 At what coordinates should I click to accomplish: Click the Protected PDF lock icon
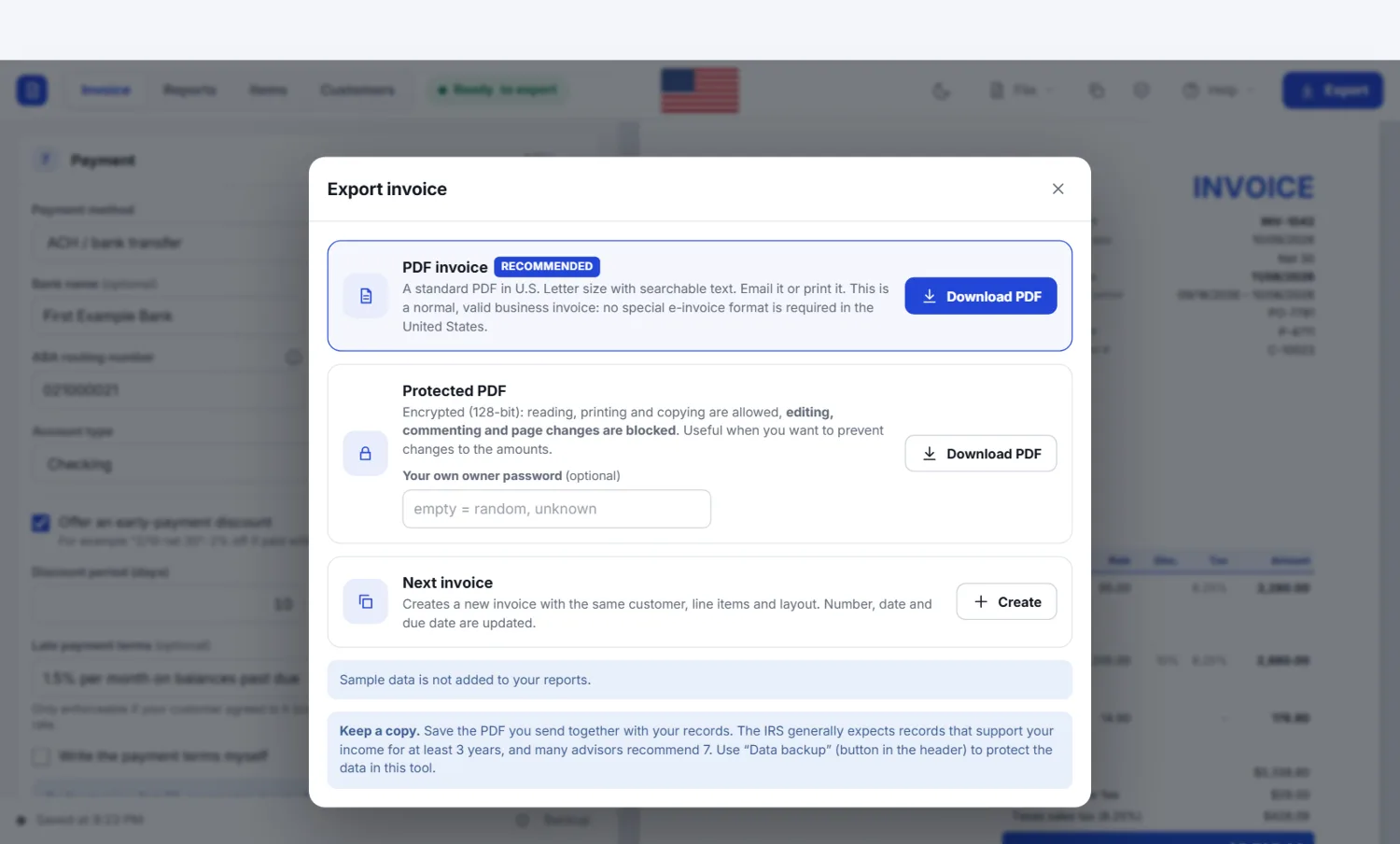tap(366, 454)
